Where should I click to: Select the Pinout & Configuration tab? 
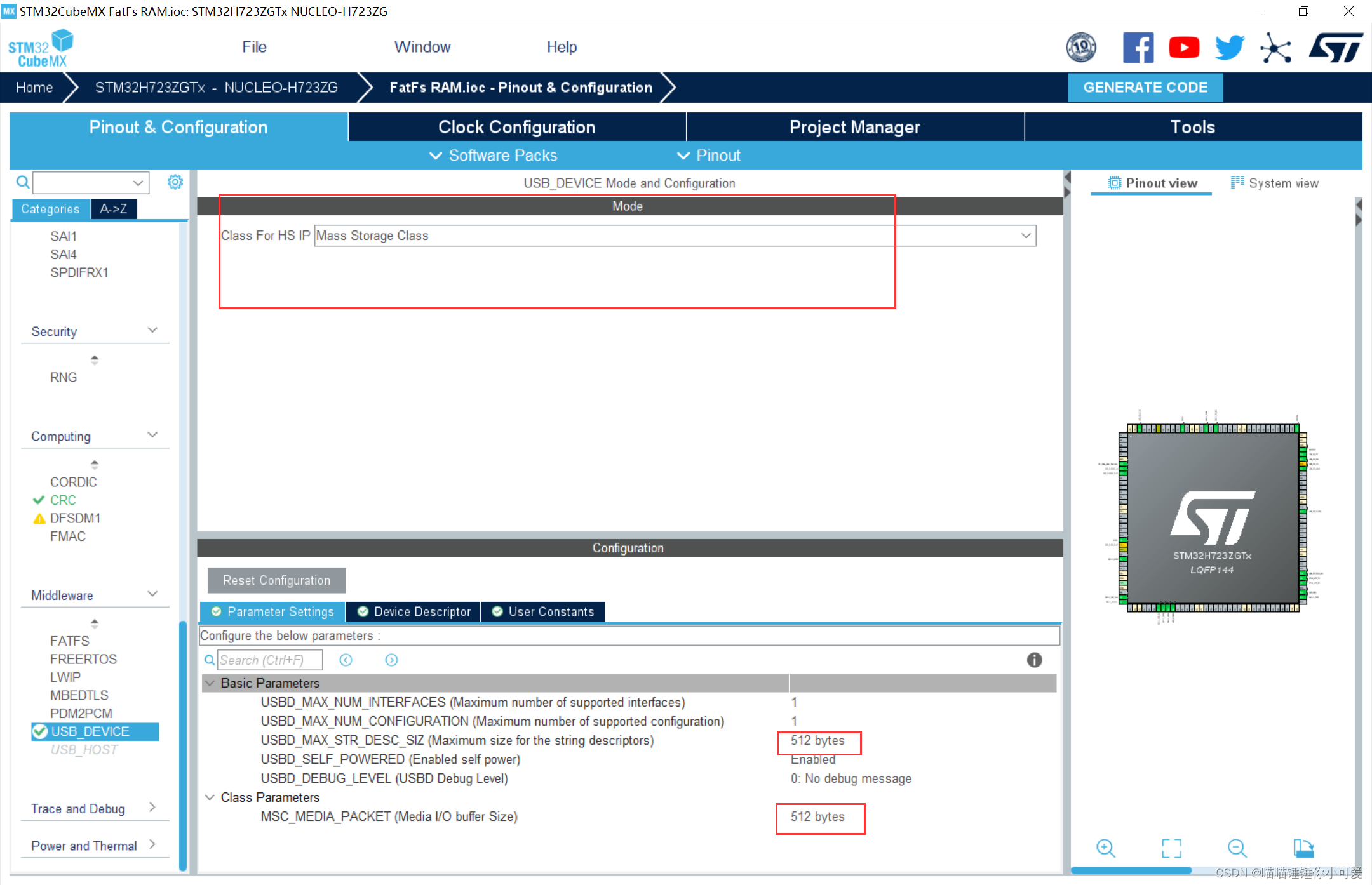click(x=178, y=127)
